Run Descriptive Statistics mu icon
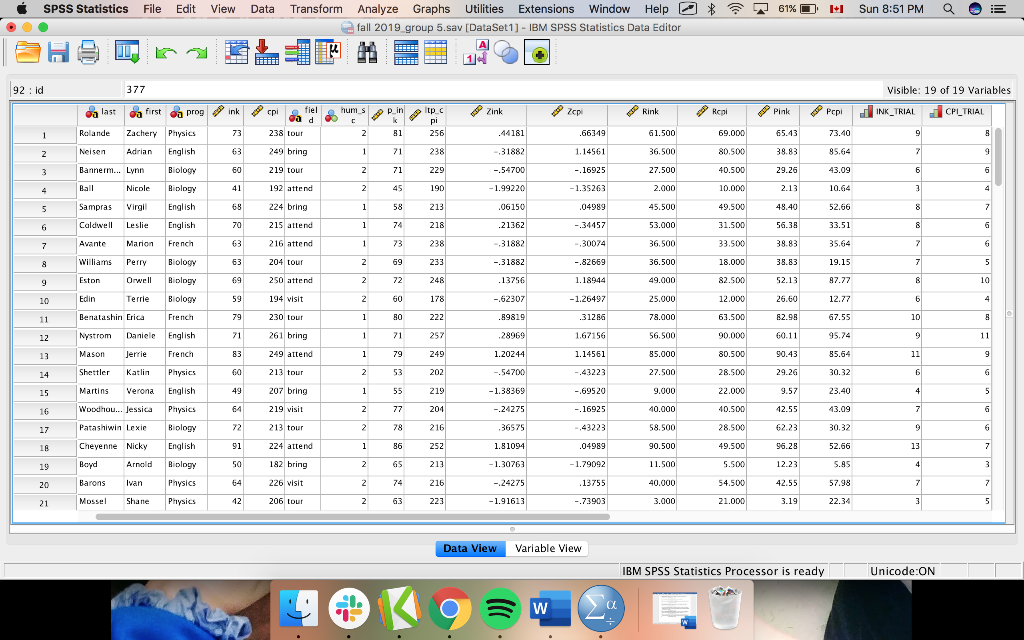 click(328, 52)
